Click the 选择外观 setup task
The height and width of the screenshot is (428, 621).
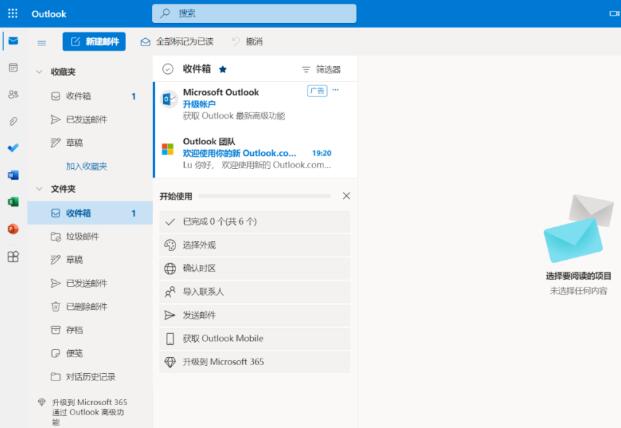(x=255, y=245)
